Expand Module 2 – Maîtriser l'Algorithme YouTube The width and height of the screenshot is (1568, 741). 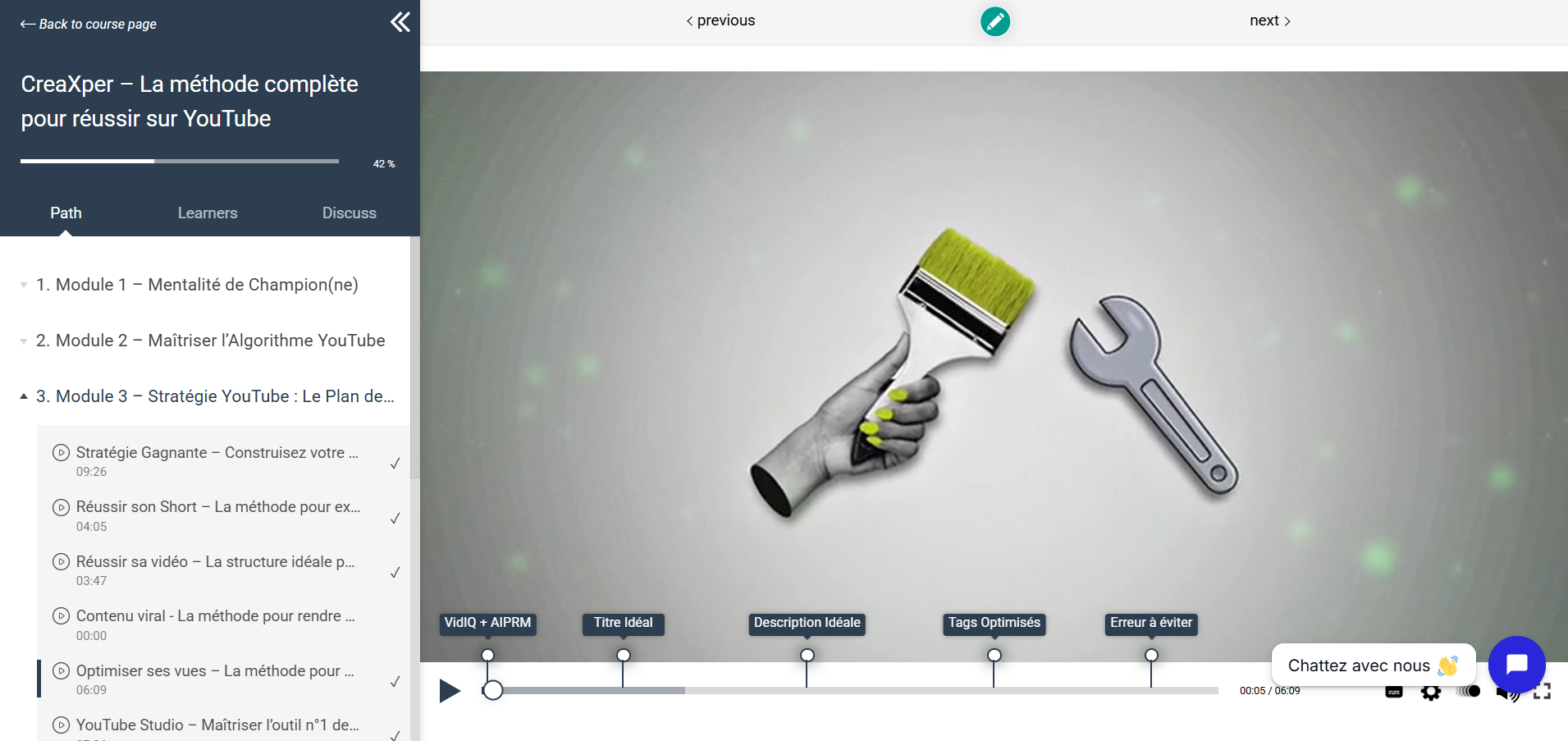(210, 341)
